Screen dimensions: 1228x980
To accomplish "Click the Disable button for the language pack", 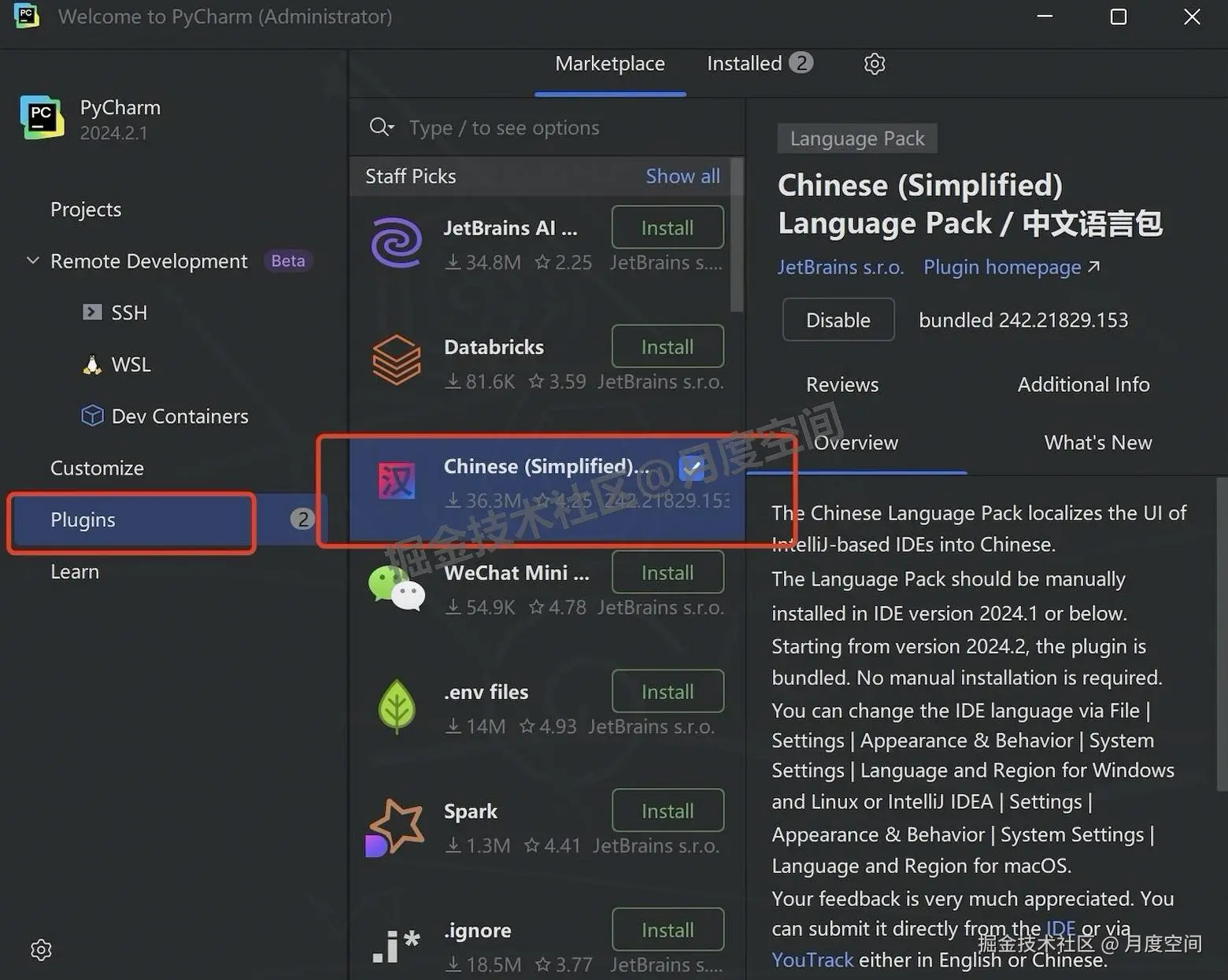I will 838,320.
